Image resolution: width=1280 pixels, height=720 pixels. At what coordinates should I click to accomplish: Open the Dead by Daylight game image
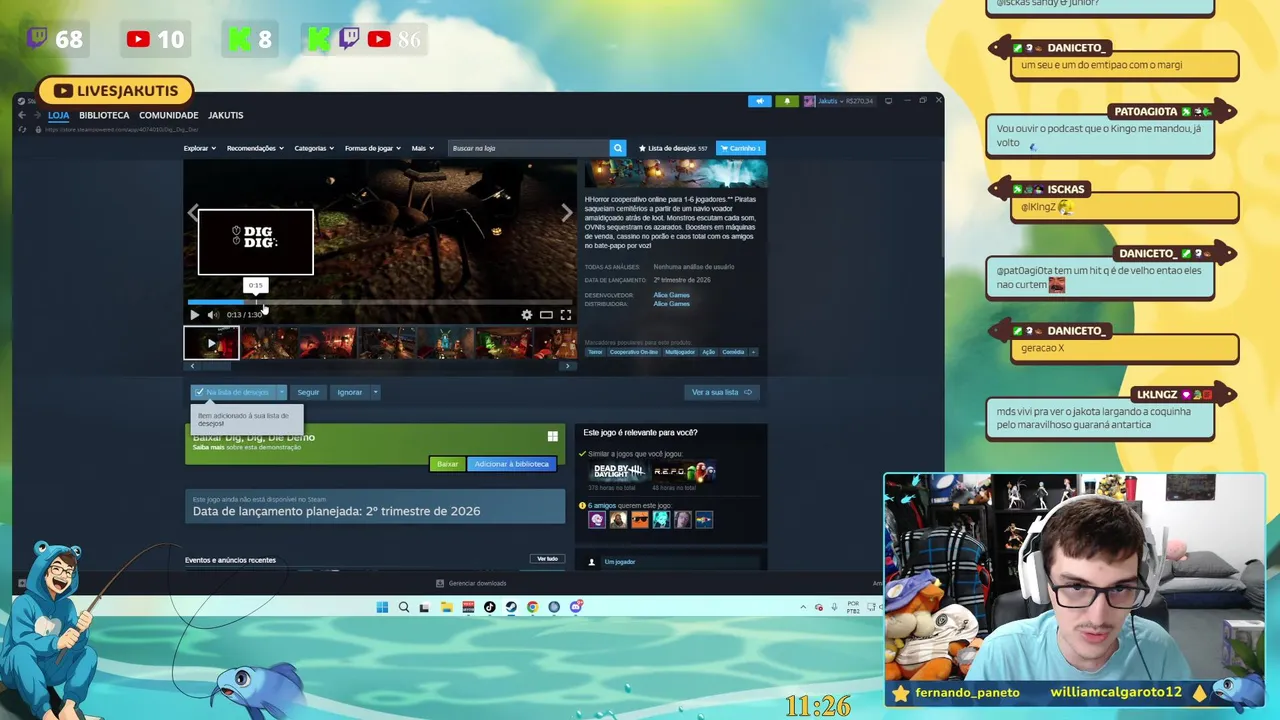point(619,471)
